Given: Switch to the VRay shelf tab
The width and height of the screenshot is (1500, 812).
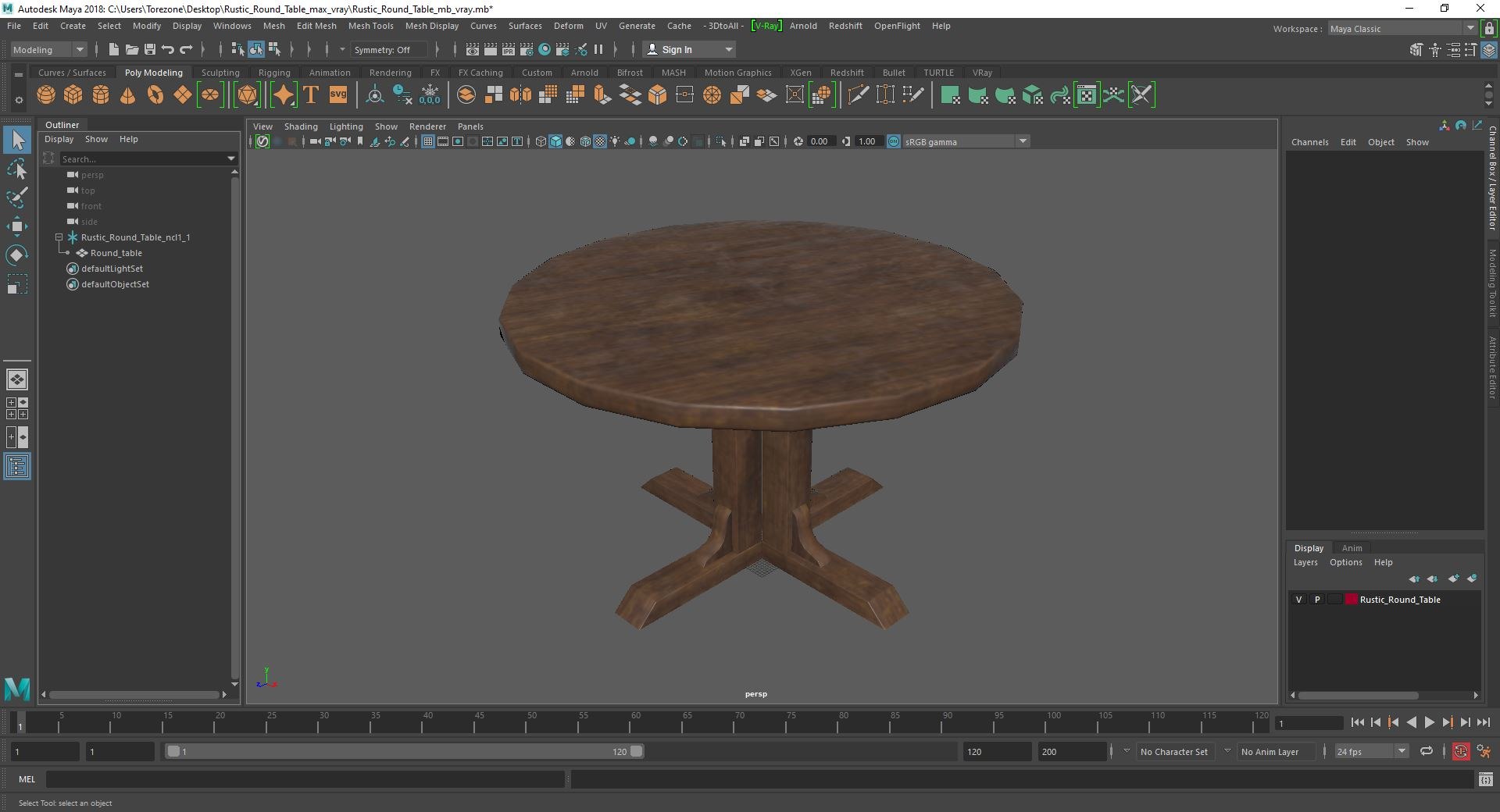Looking at the screenshot, I should [982, 73].
